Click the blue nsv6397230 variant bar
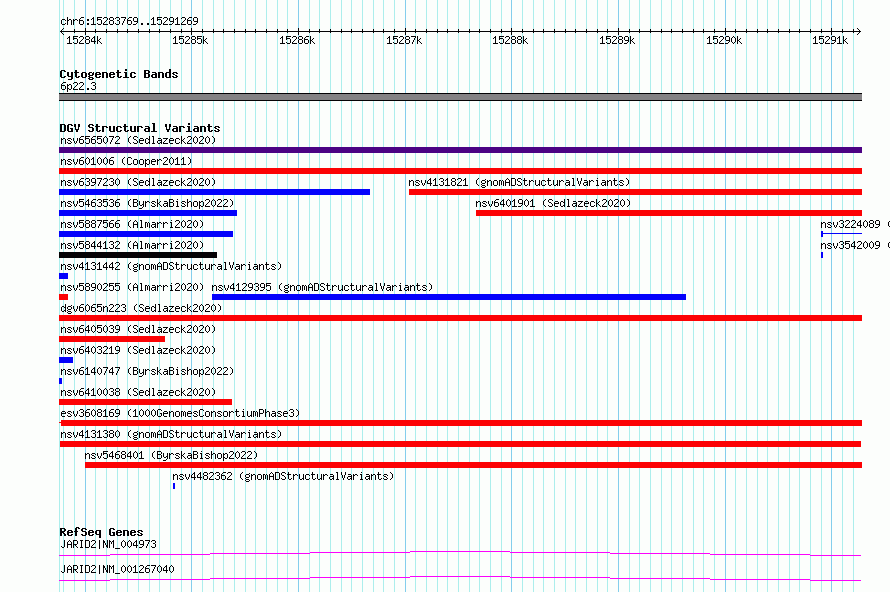890x592 pixels. [215, 192]
